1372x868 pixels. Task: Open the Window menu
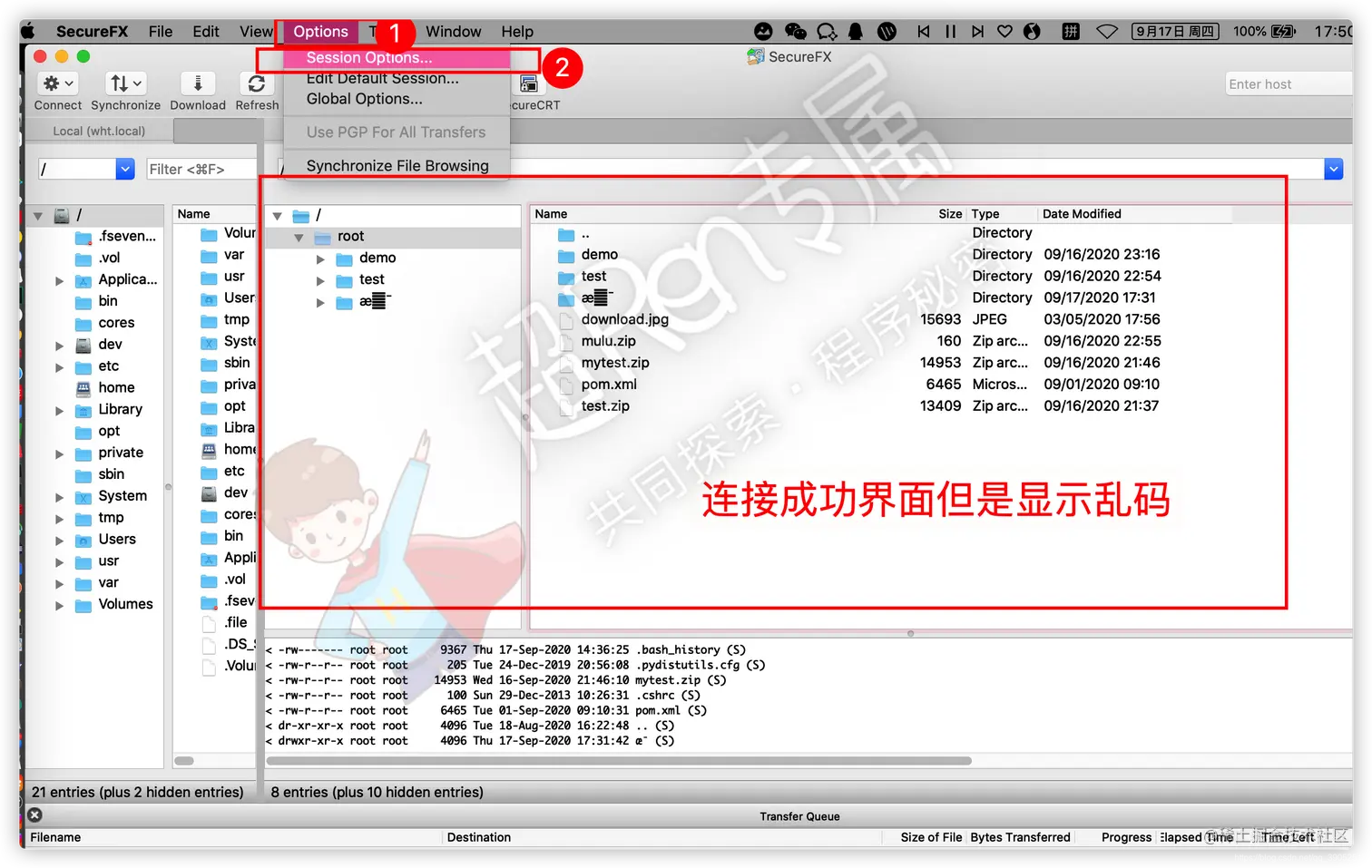(x=454, y=32)
